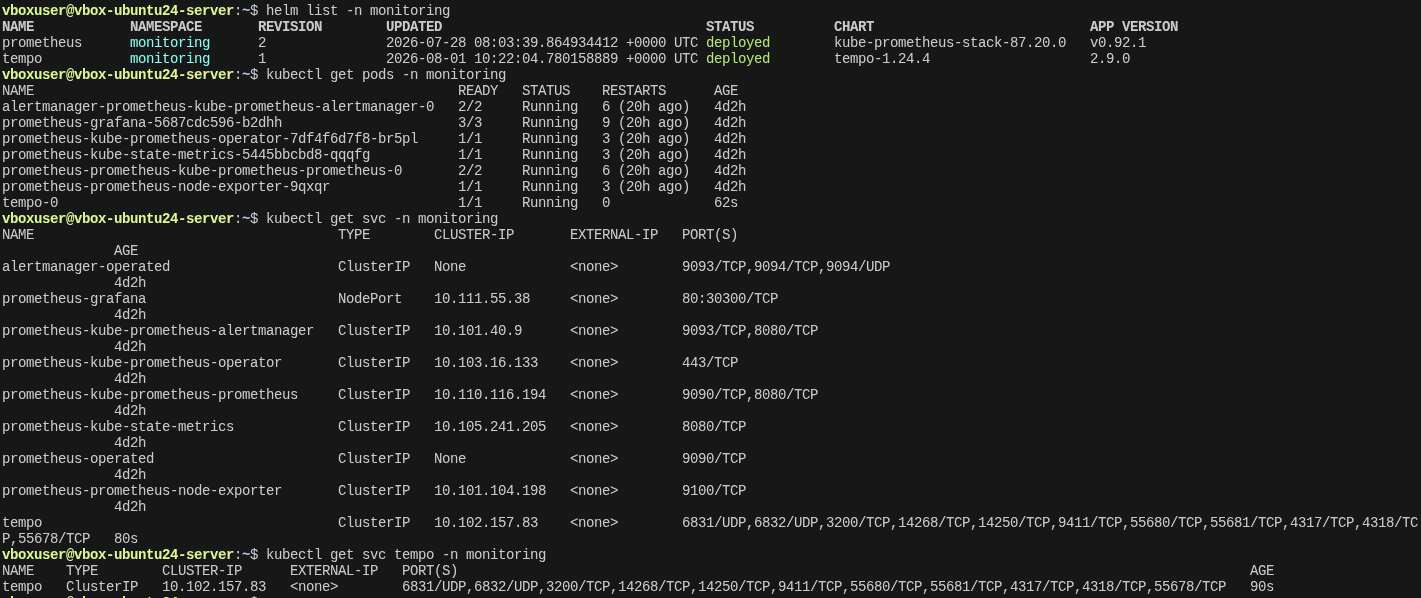
Task: Click cluster IP '10.103.16.133'
Action: 486,363
